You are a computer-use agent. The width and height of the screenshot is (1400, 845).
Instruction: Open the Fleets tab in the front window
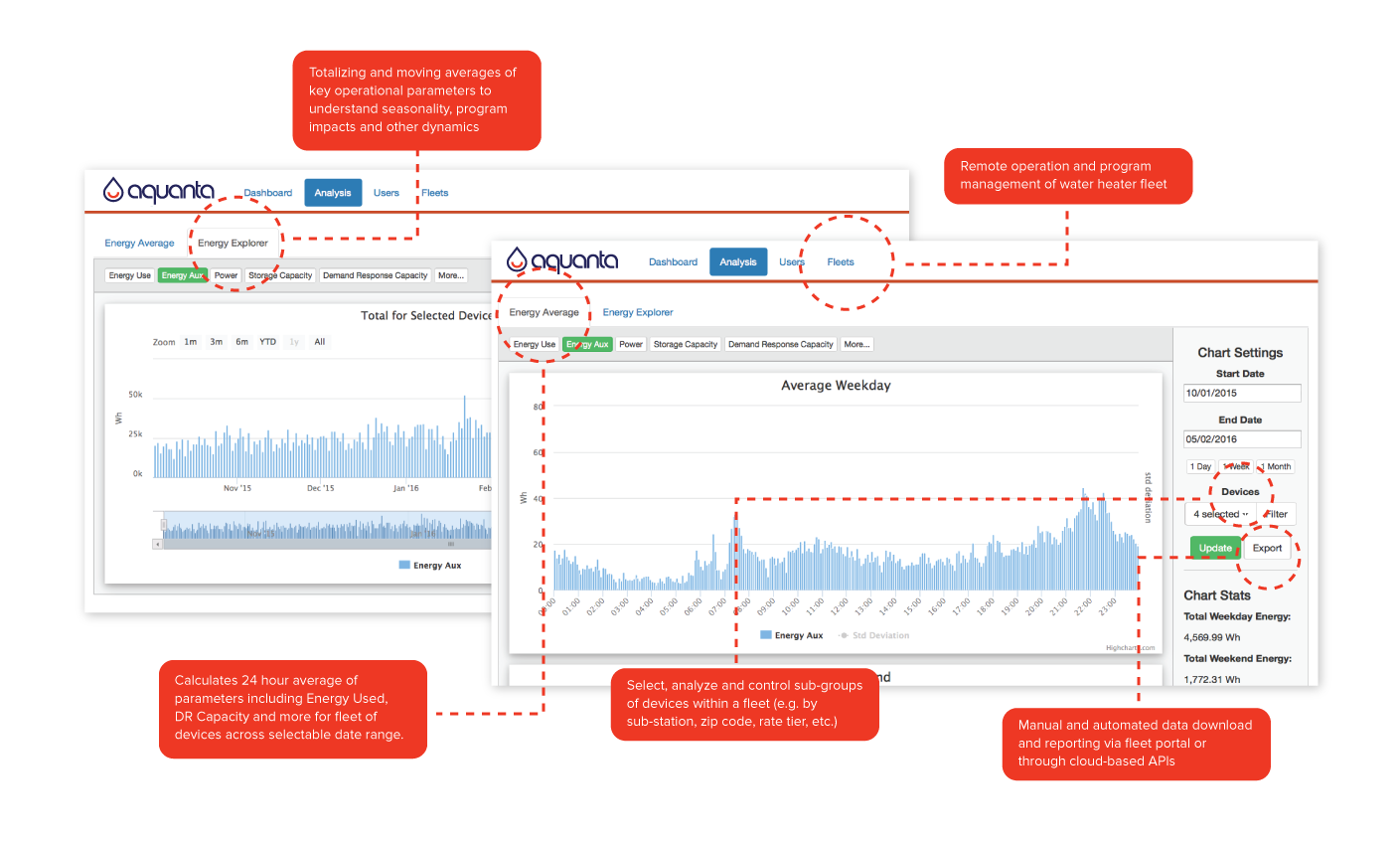click(841, 262)
